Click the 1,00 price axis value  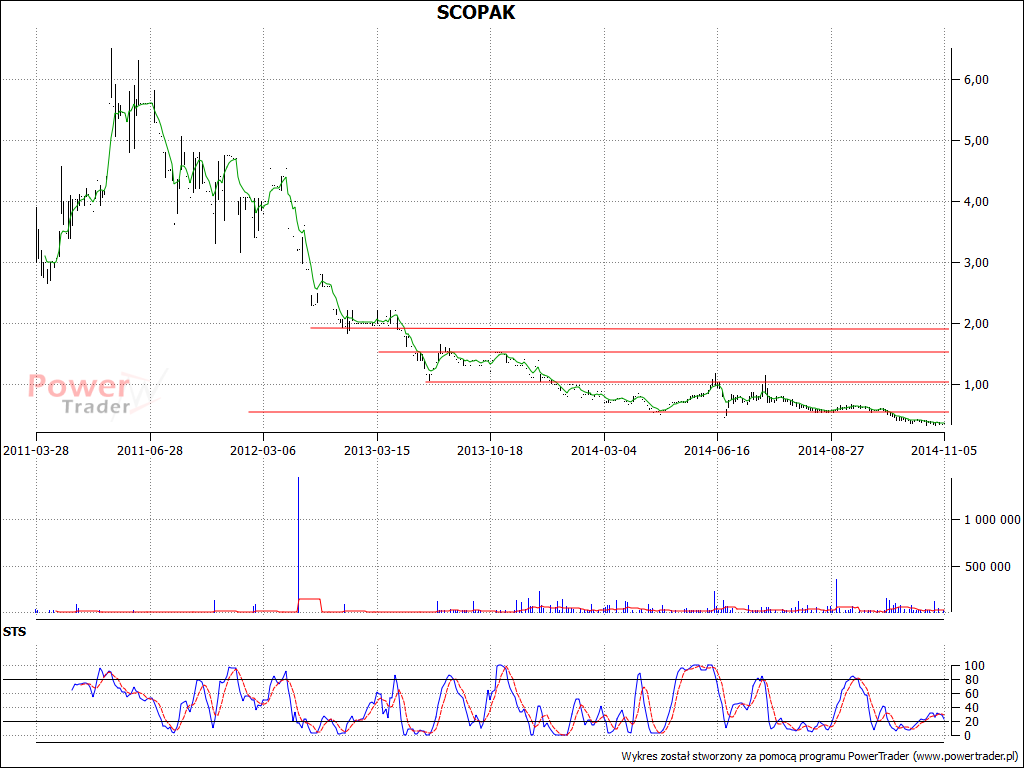[x=976, y=385]
